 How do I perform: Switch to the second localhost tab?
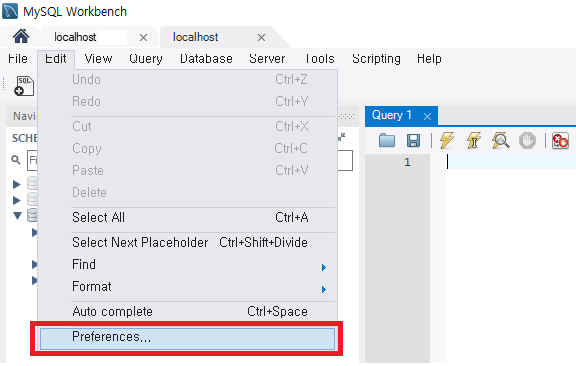(195, 37)
